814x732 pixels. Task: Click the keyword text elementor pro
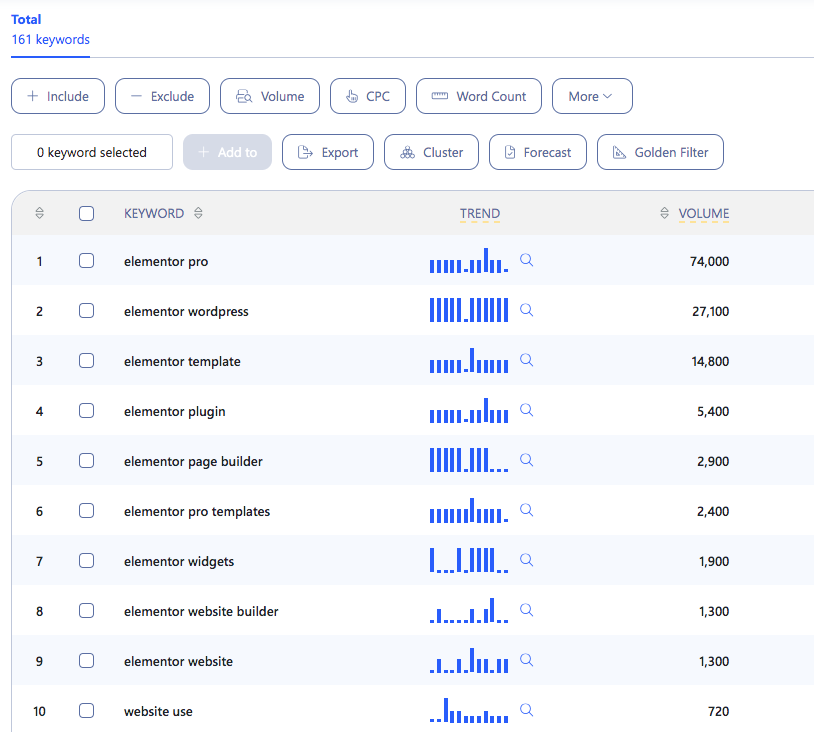[166, 261]
